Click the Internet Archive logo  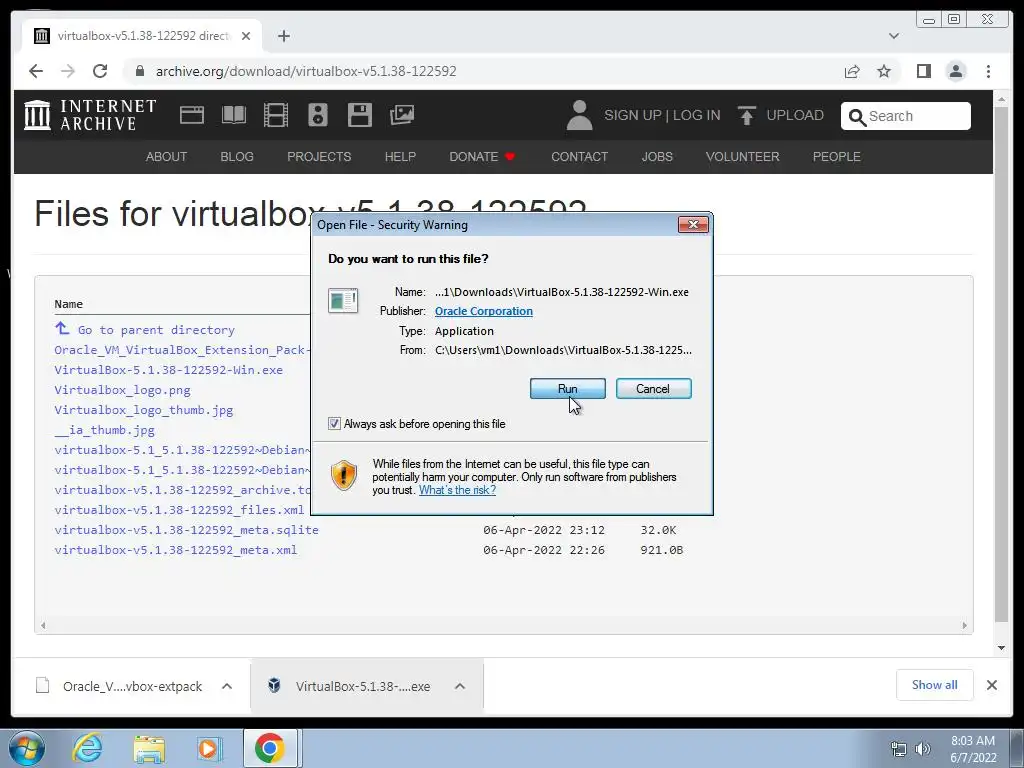click(x=90, y=115)
